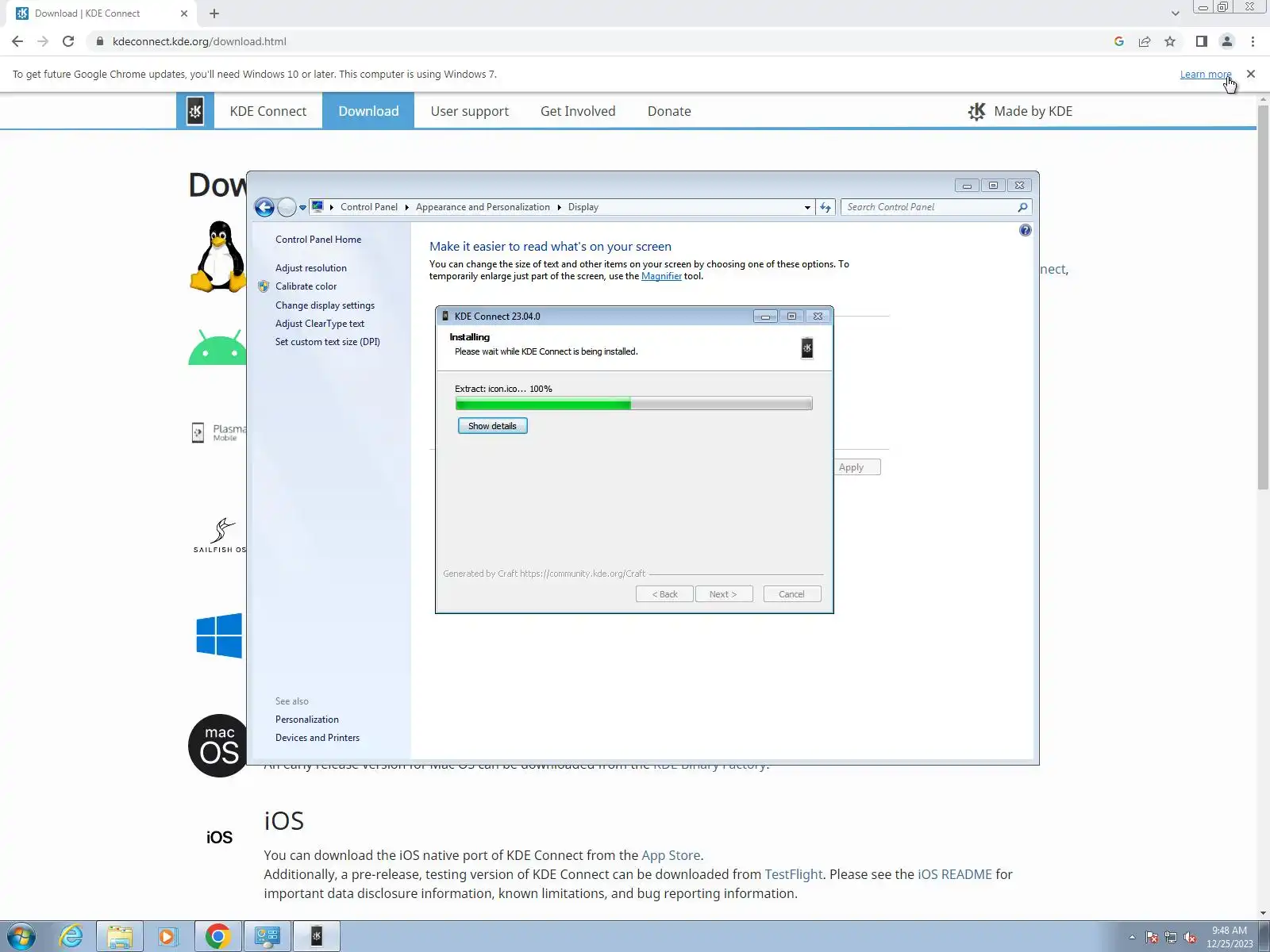Expand the Control Panel address bar history dropdown

807,207
